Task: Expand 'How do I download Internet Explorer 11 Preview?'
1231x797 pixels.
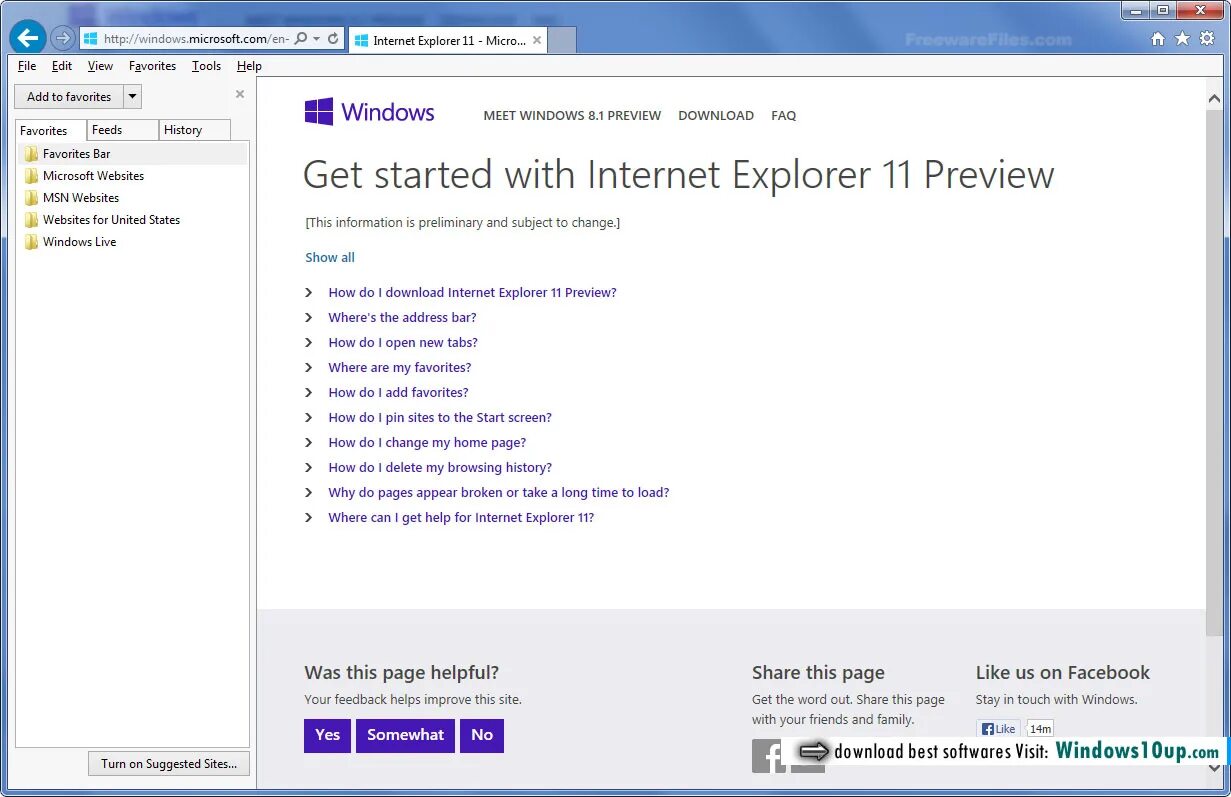Action: pos(472,293)
